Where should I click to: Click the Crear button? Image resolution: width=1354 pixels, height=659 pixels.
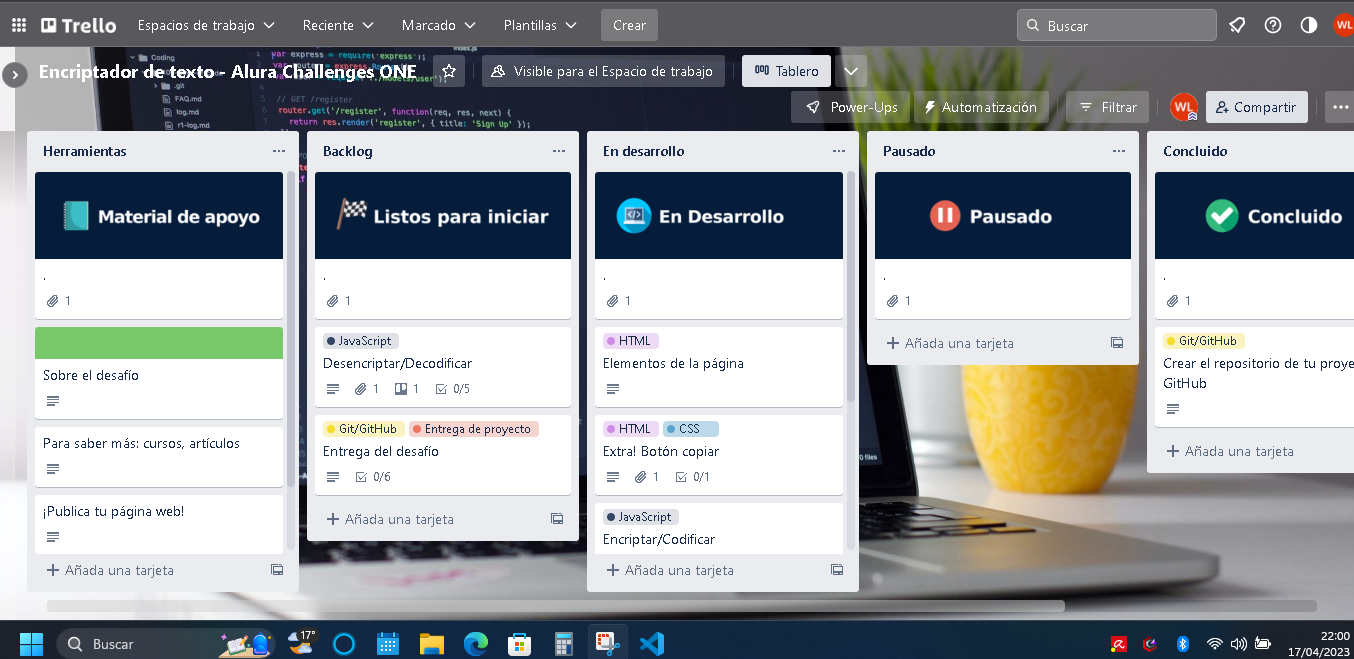[629, 25]
